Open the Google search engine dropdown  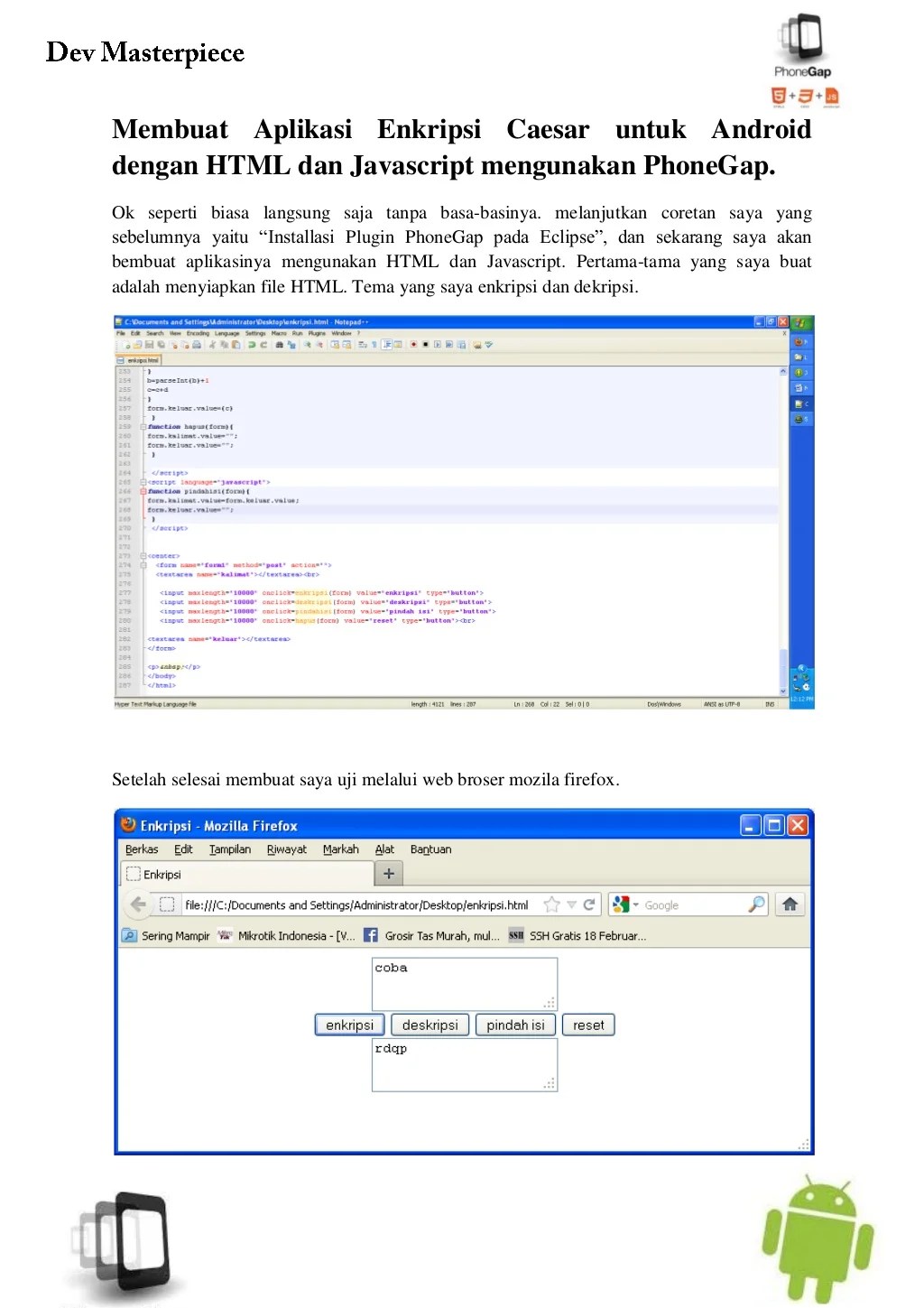624,904
